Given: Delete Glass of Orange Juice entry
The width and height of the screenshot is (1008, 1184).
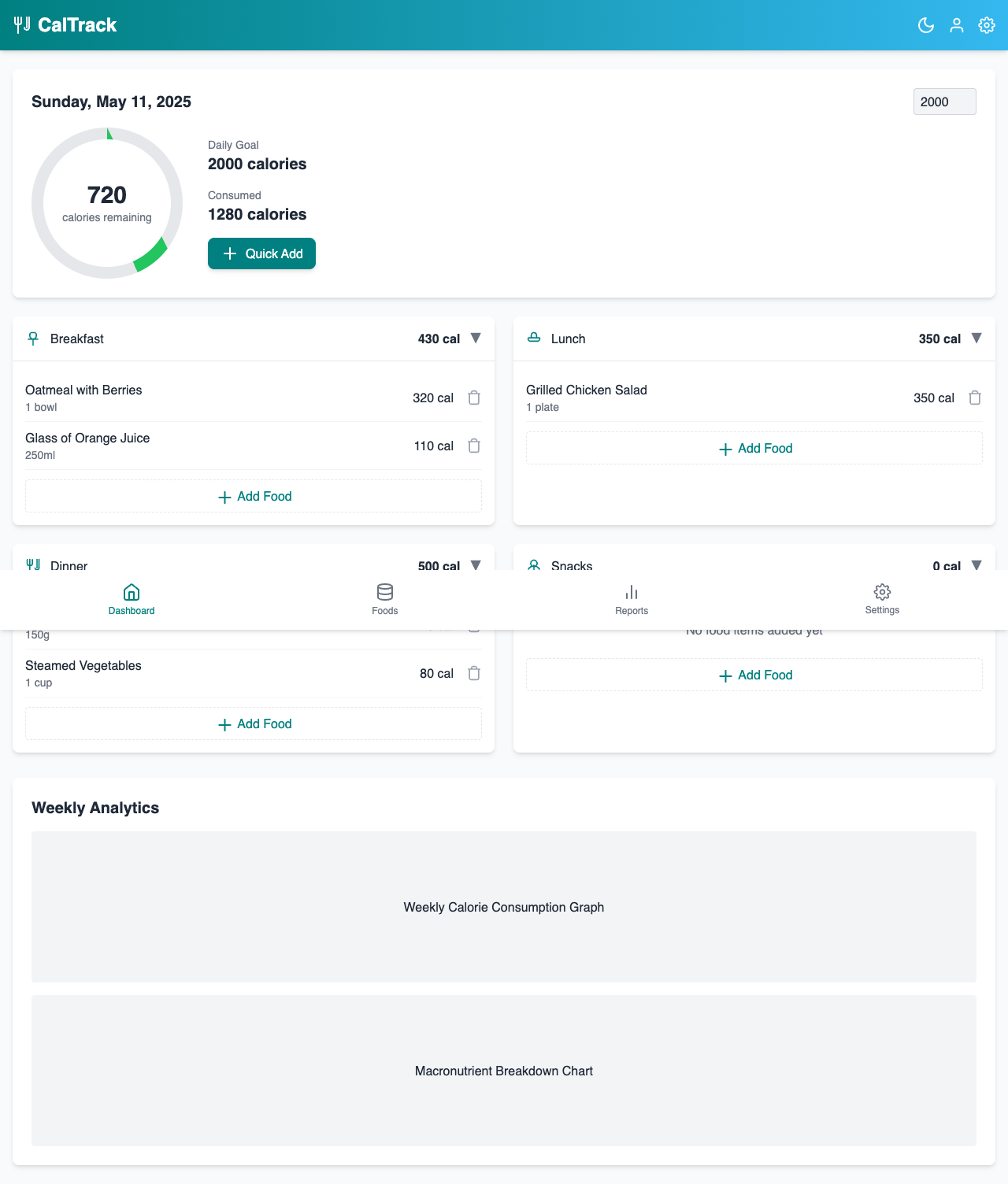Looking at the screenshot, I should pos(474,446).
